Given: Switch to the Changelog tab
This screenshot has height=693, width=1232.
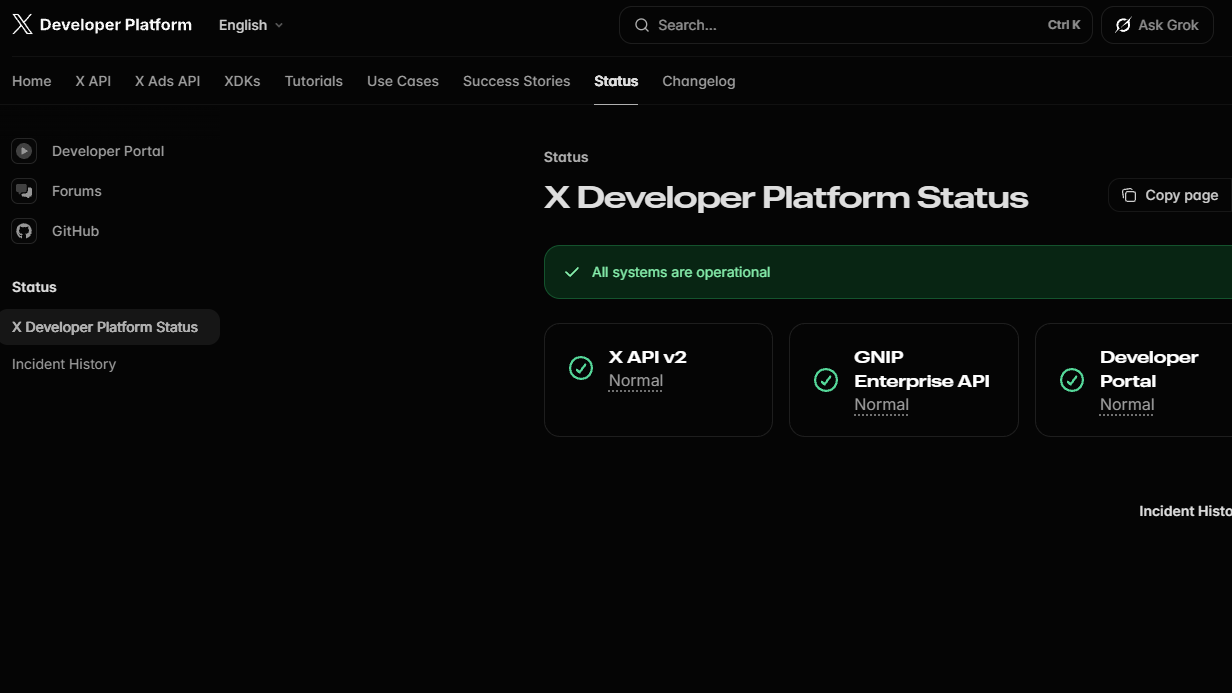Looking at the screenshot, I should 698,81.
